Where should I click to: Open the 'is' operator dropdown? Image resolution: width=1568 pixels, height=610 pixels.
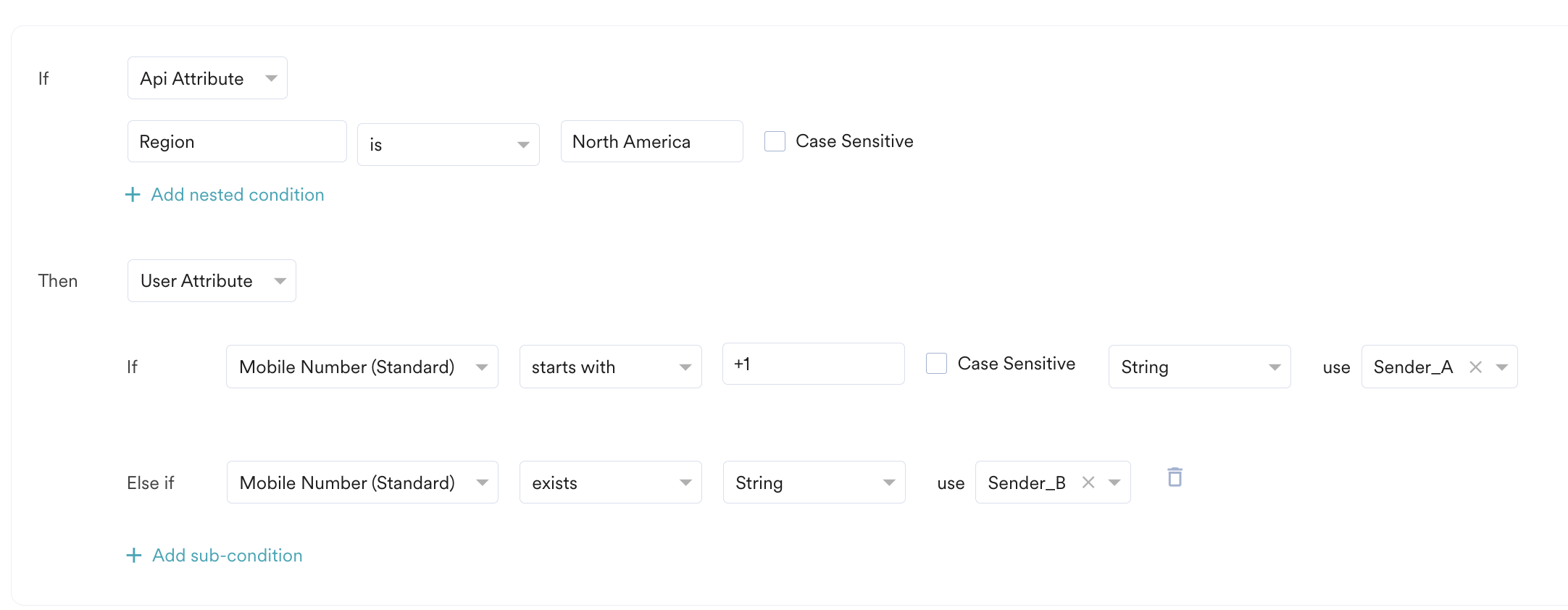coord(448,145)
